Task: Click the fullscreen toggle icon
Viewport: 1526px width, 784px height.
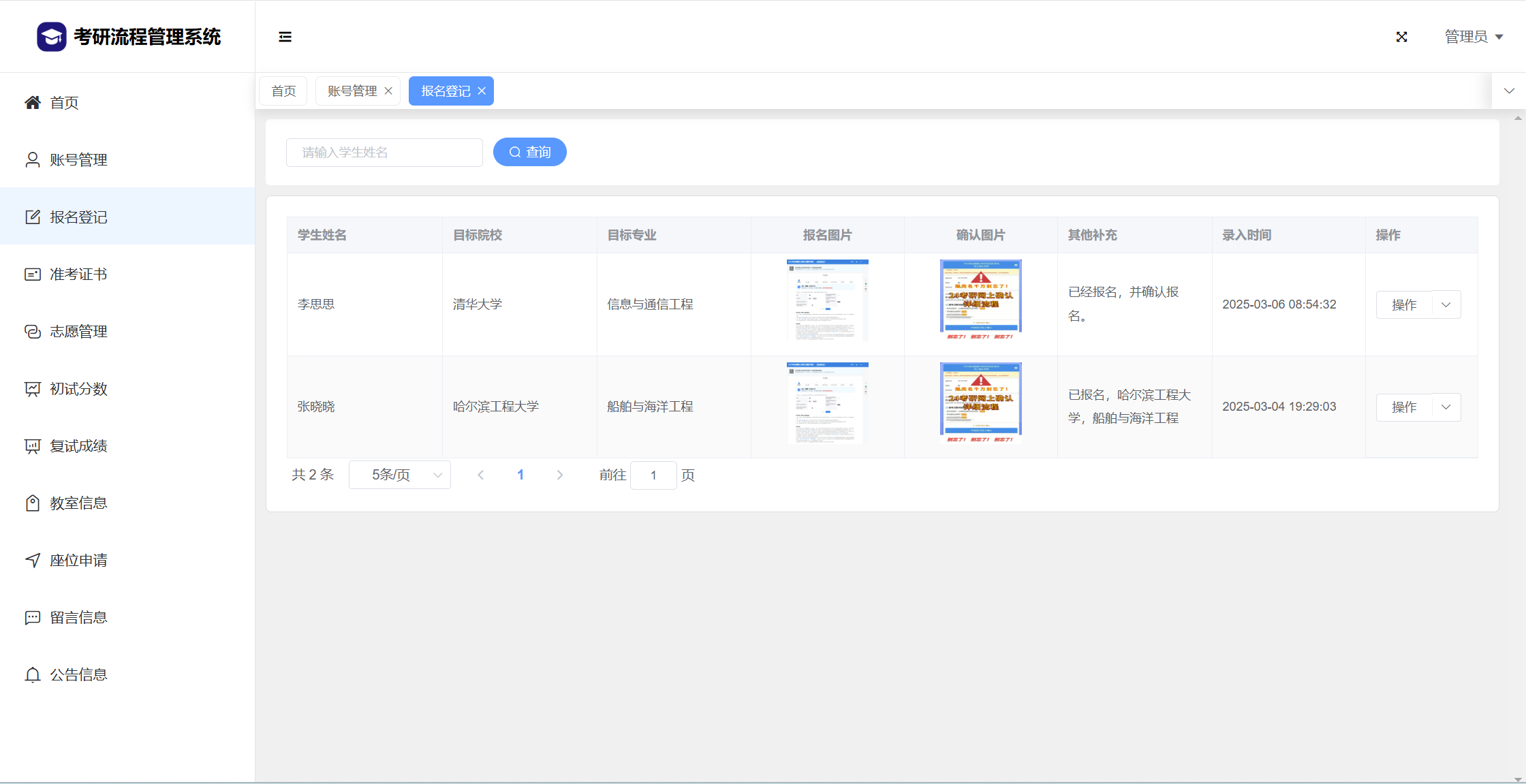Action: coord(1401,37)
